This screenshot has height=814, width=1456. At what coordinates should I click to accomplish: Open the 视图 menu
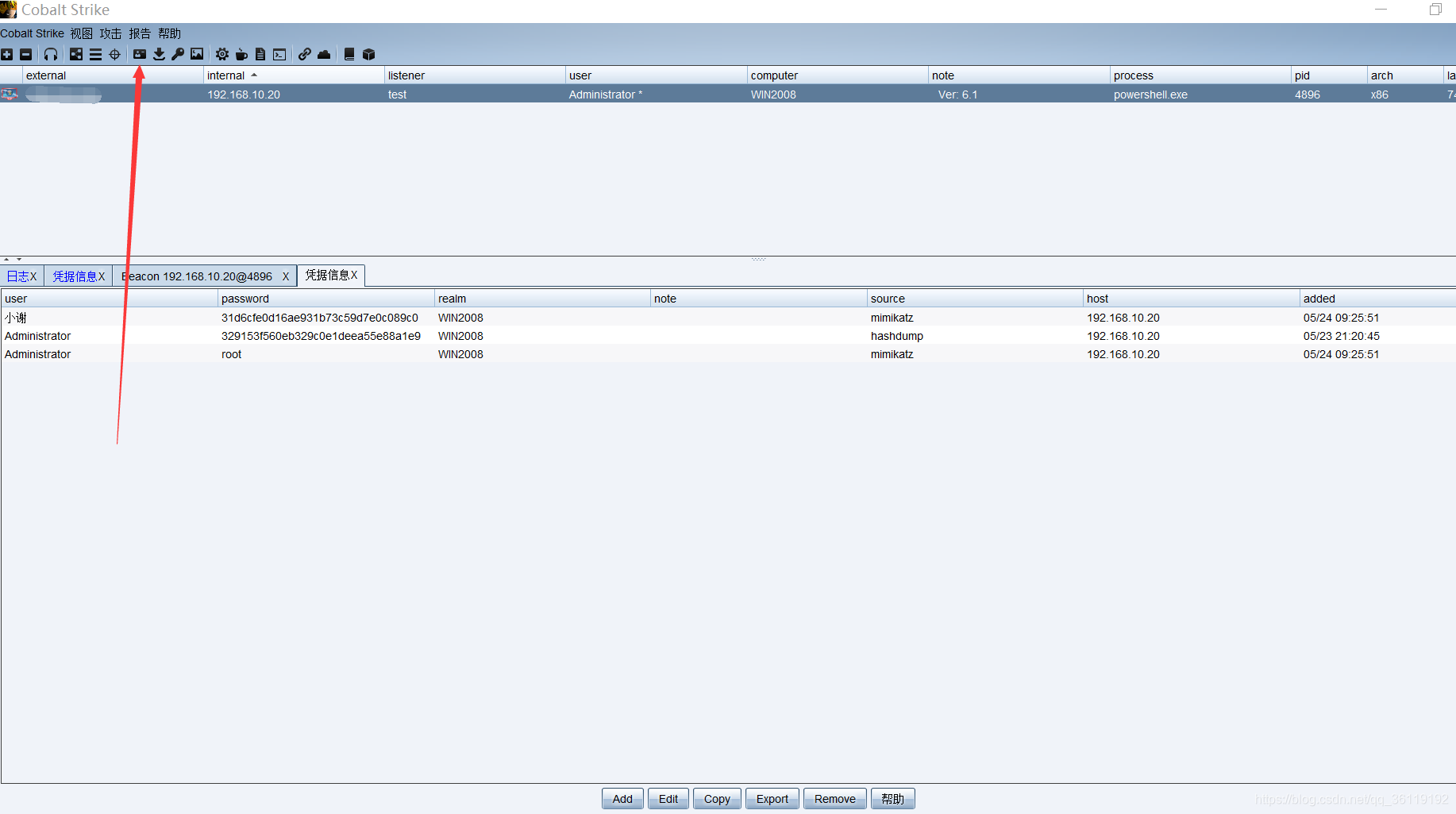[x=81, y=33]
